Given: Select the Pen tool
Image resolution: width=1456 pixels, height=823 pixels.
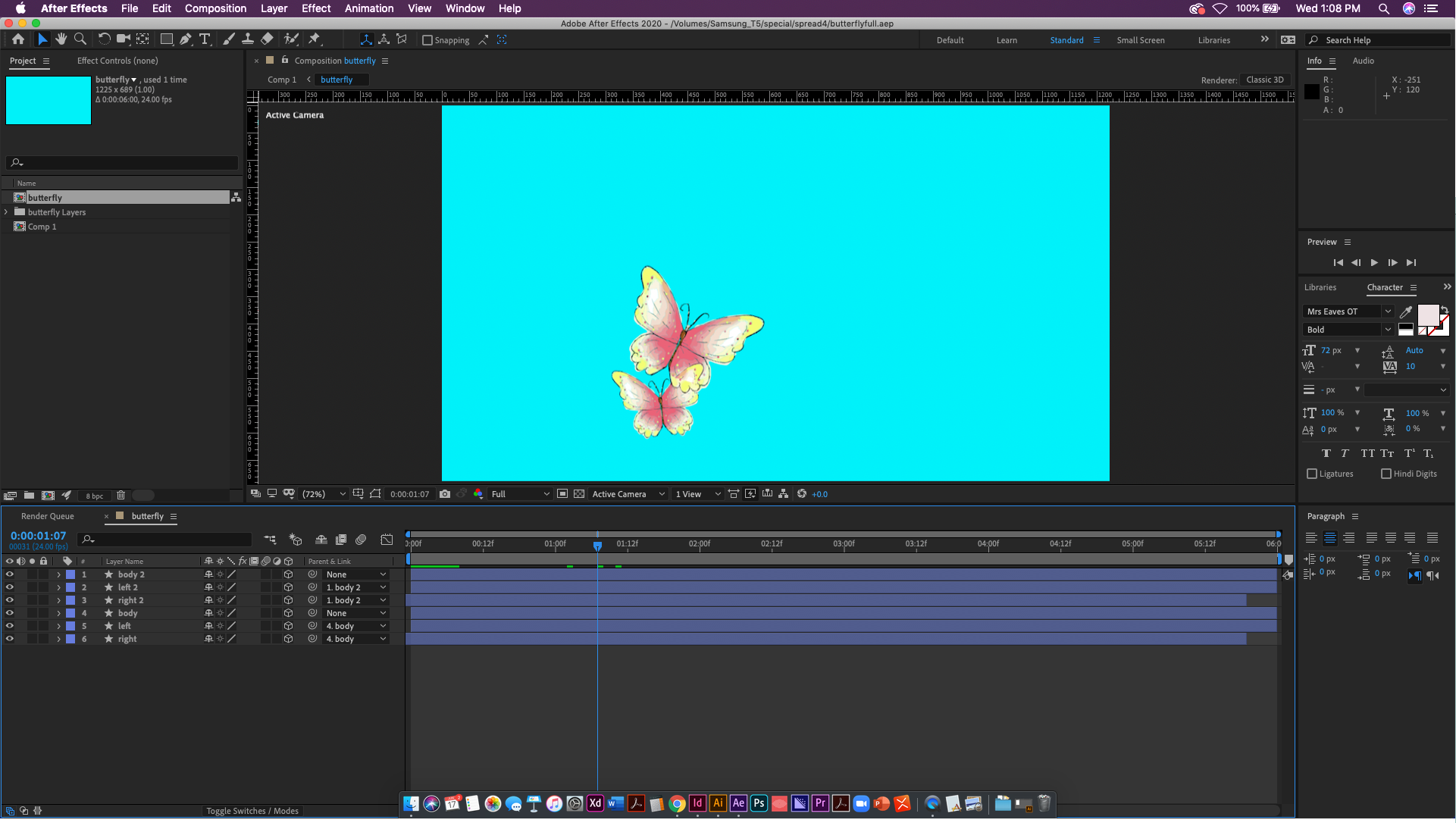Looking at the screenshot, I should click(186, 39).
